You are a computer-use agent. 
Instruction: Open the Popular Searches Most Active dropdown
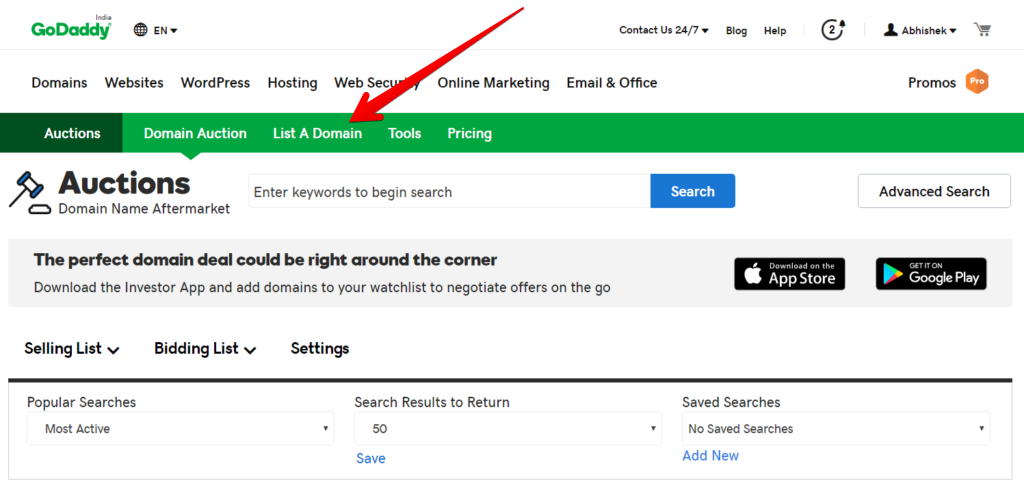181,429
